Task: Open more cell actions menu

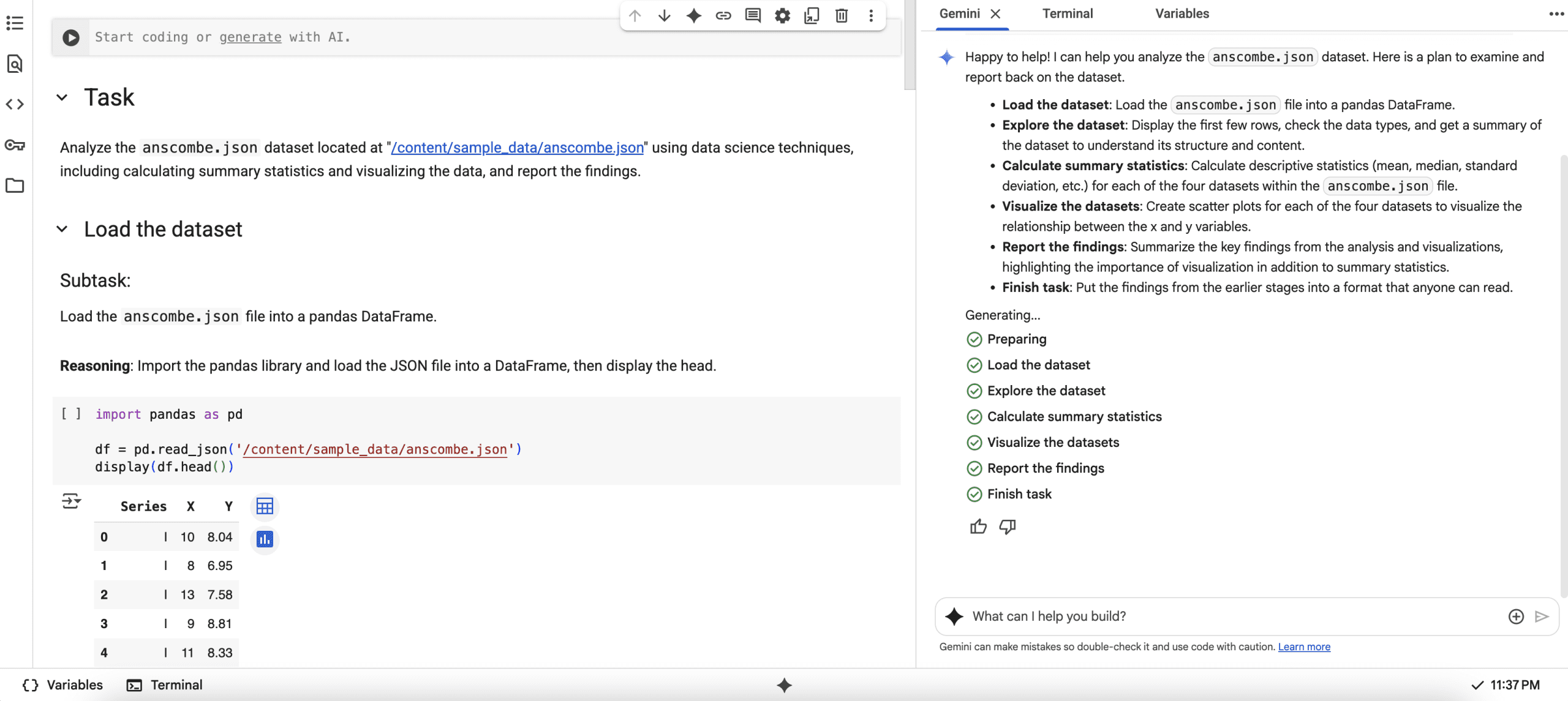Action: (x=871, y=15)
